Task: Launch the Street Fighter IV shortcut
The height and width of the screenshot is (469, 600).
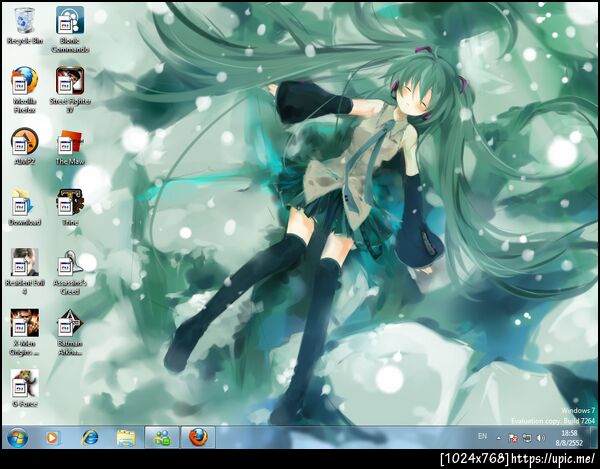Action: tap(70, 90)
